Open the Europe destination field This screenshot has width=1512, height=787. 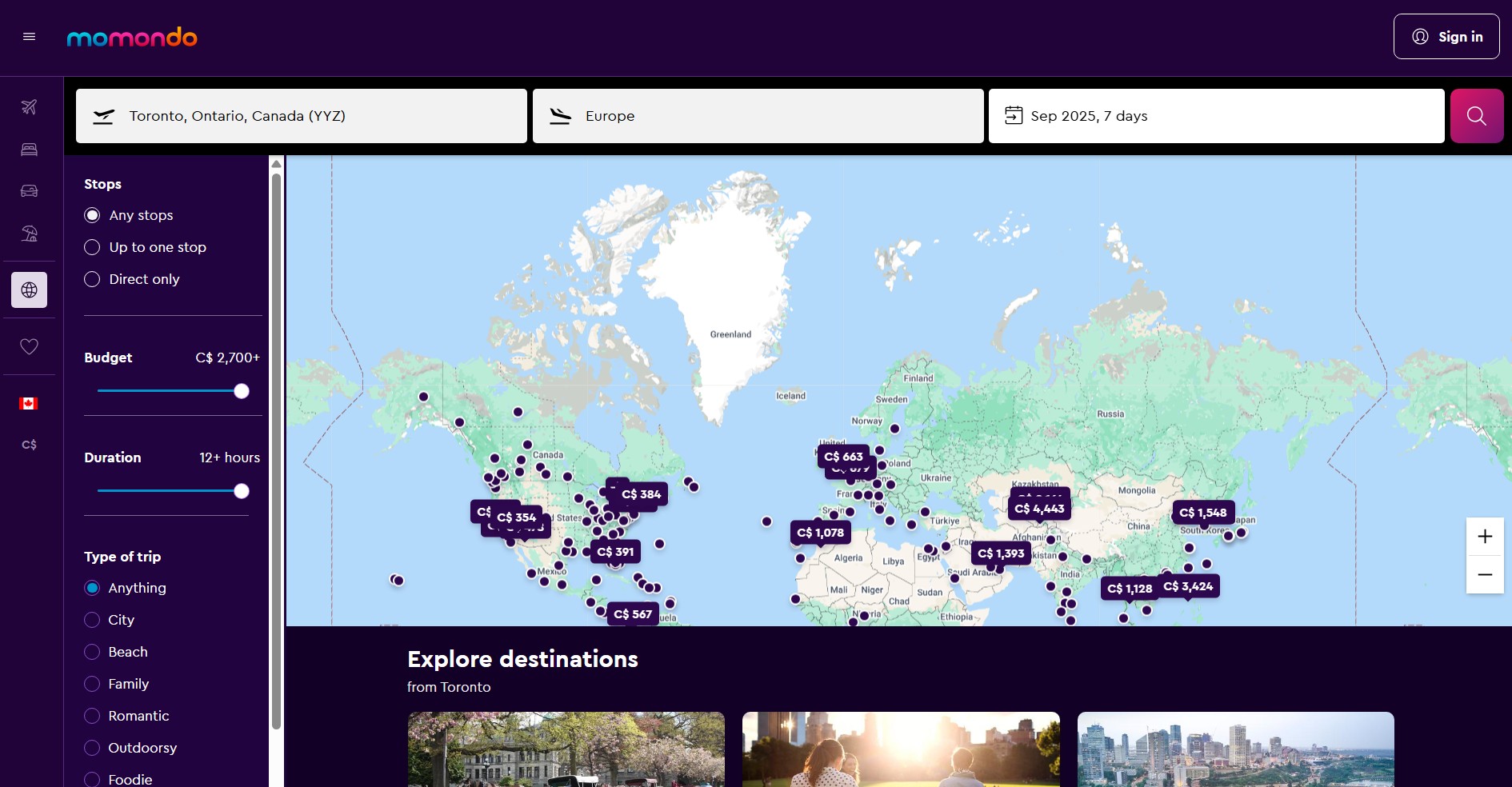tap(758, 115)
